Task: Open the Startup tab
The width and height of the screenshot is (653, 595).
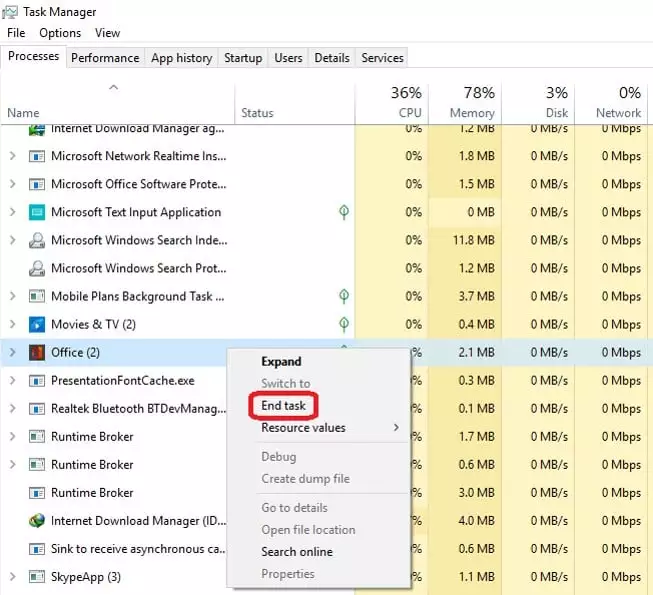Action: point(243,58)
